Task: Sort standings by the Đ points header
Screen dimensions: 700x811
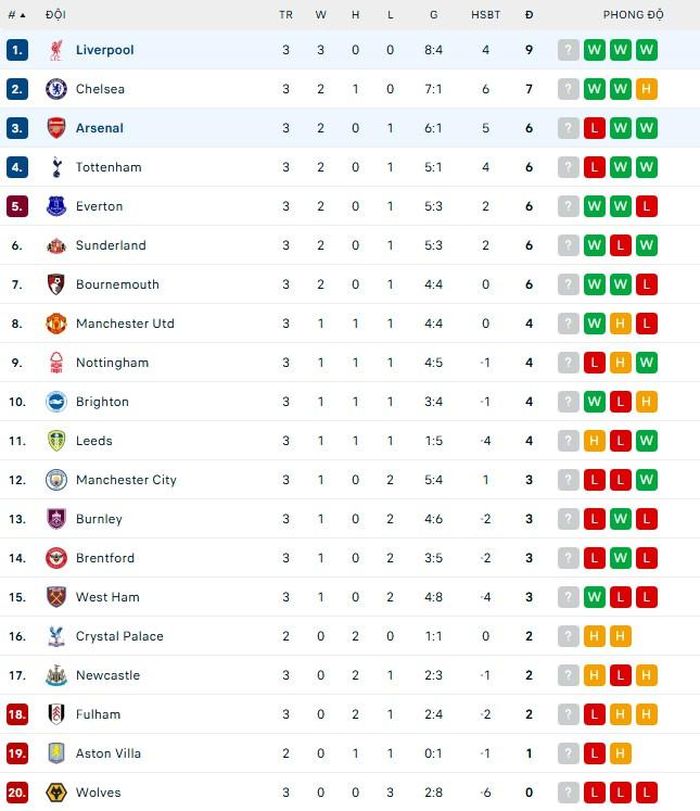Action: coord(529,15)
